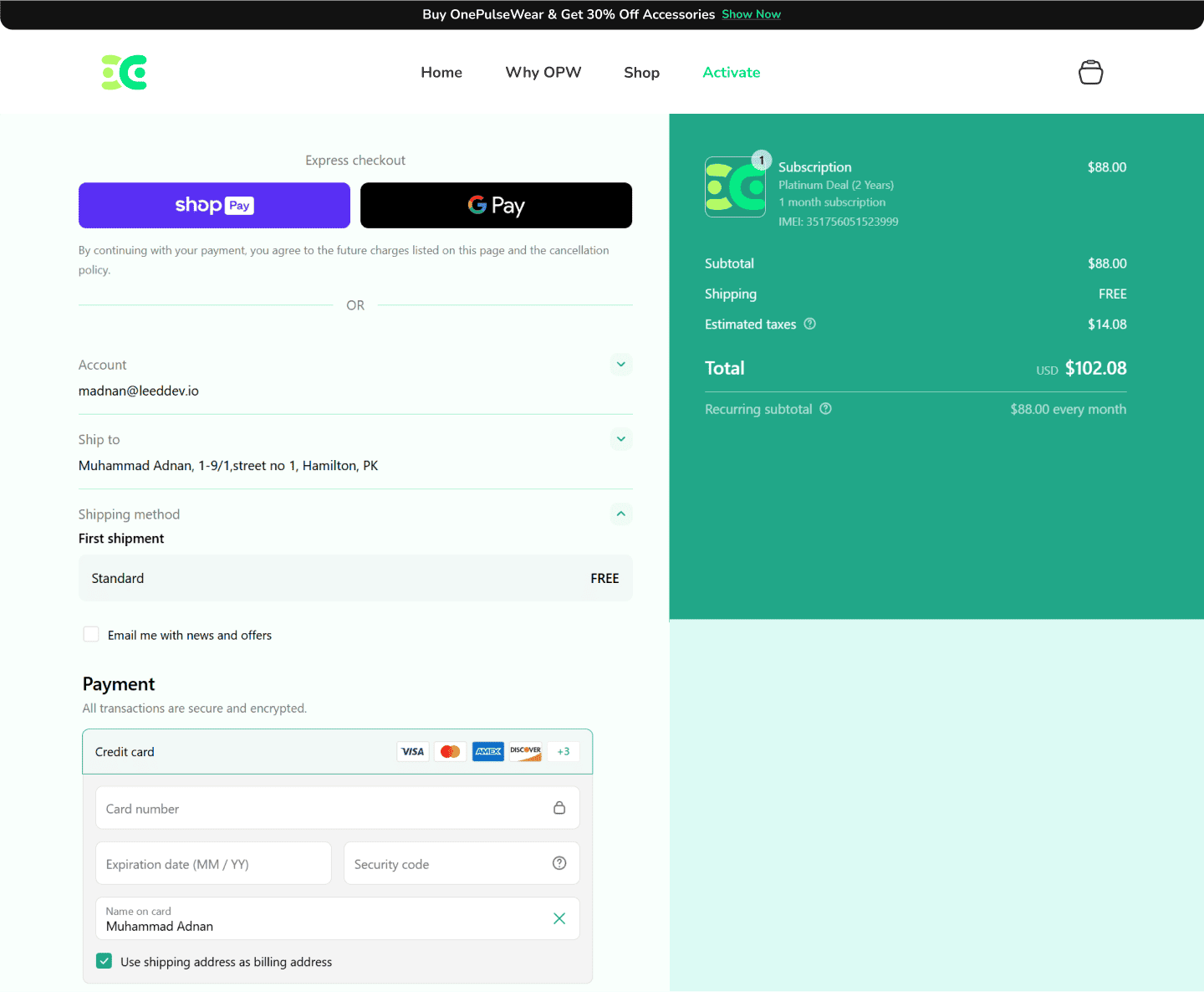The image size is (1204, 992).
Task: Select the Credit card payment option
Action: pos(337,751)
